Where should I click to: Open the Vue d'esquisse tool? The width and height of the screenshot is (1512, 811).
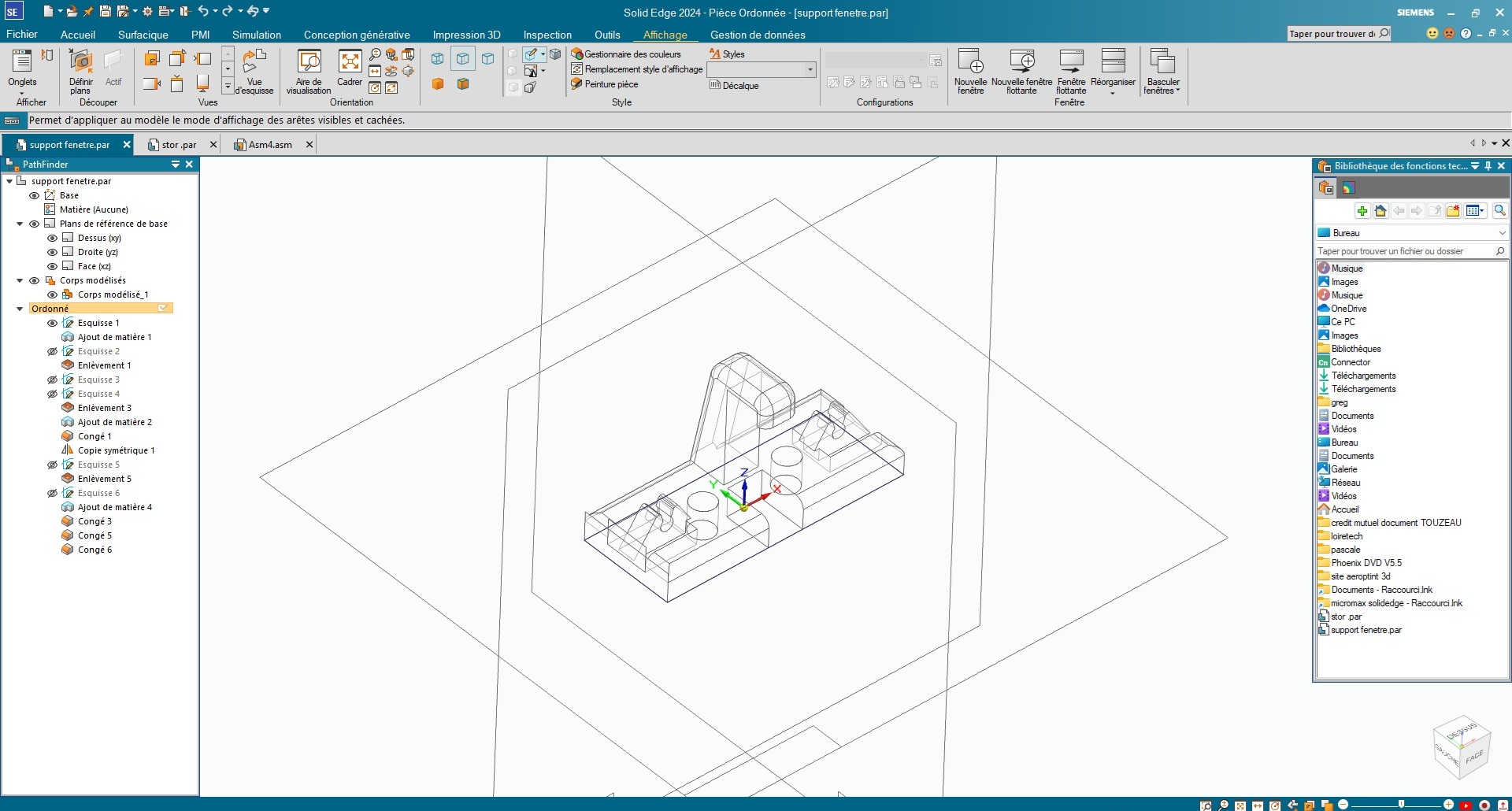pos(254,71)
